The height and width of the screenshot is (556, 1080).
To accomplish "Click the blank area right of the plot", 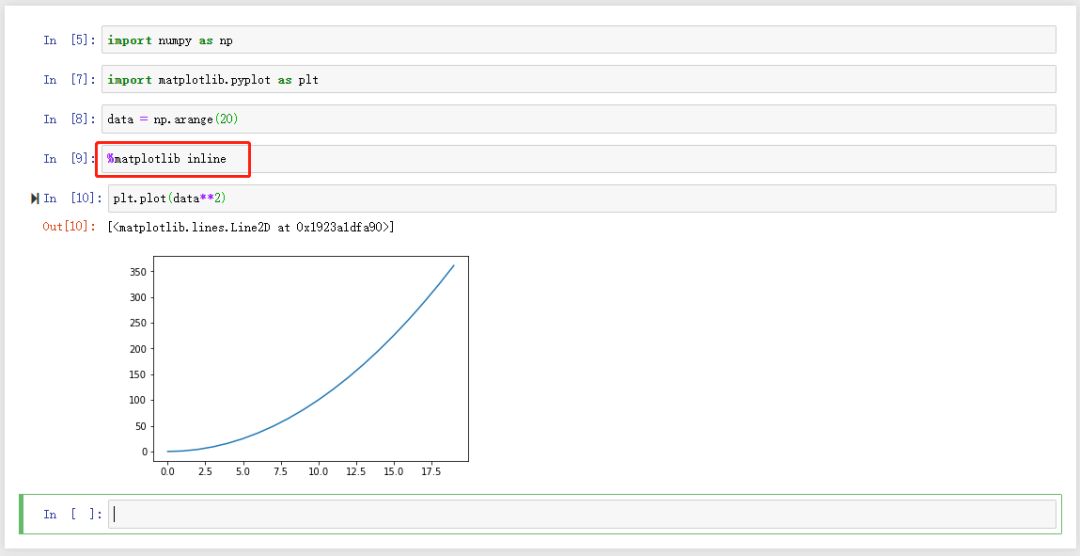I will click(x=750, y=360).
